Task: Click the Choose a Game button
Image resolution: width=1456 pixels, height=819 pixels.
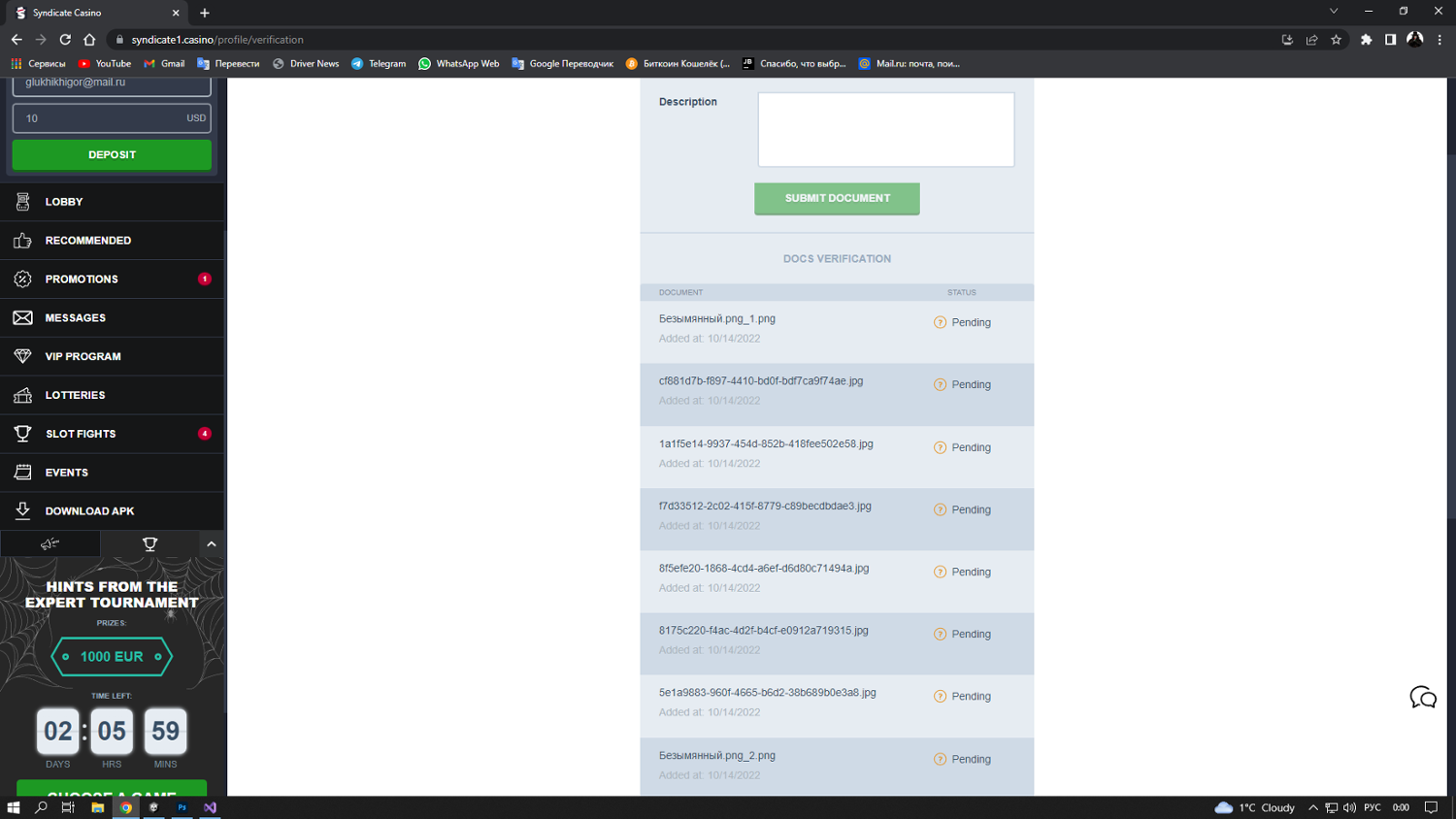Action: [112, 789]
